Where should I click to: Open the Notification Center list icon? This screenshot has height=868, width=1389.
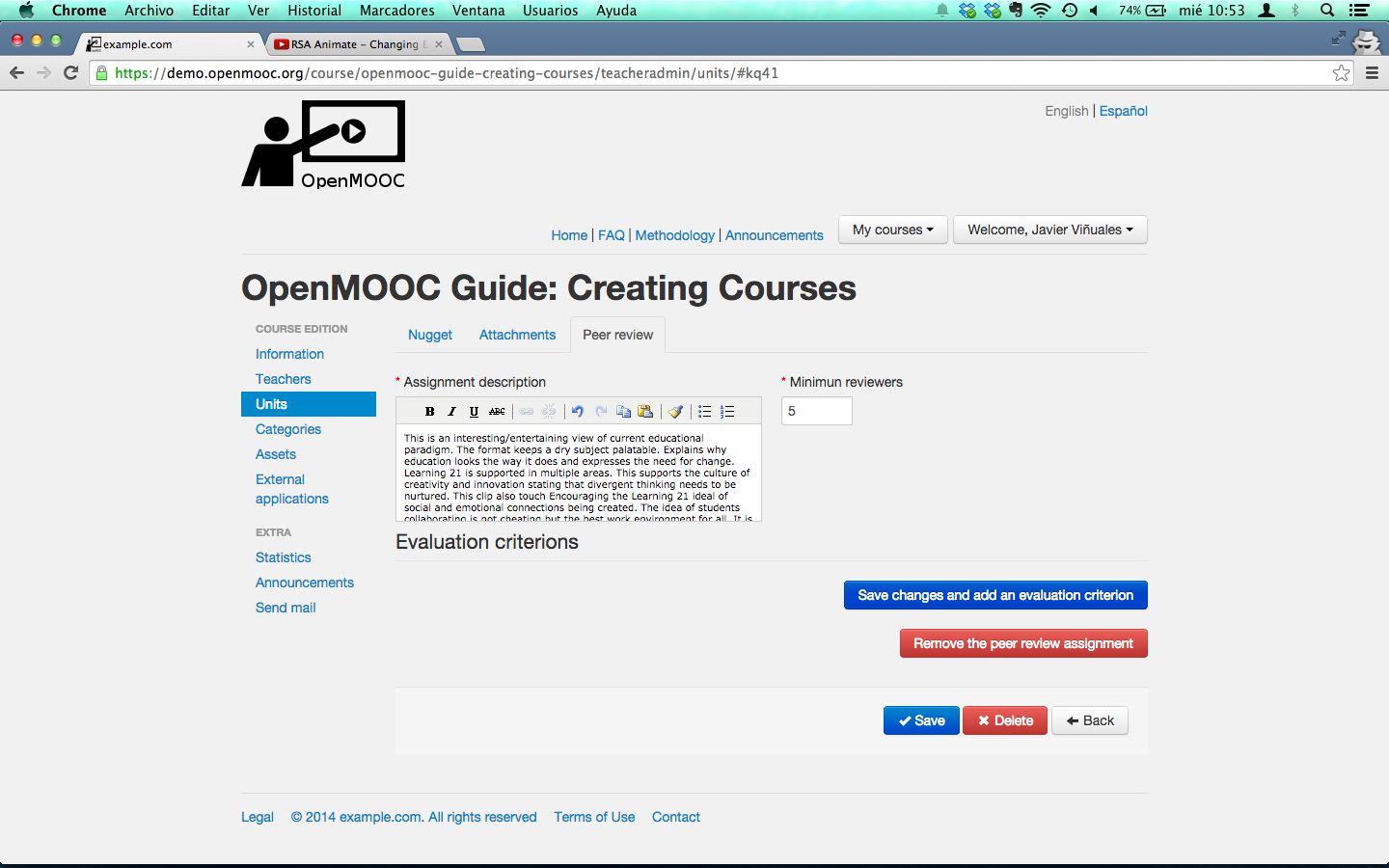1359,11
